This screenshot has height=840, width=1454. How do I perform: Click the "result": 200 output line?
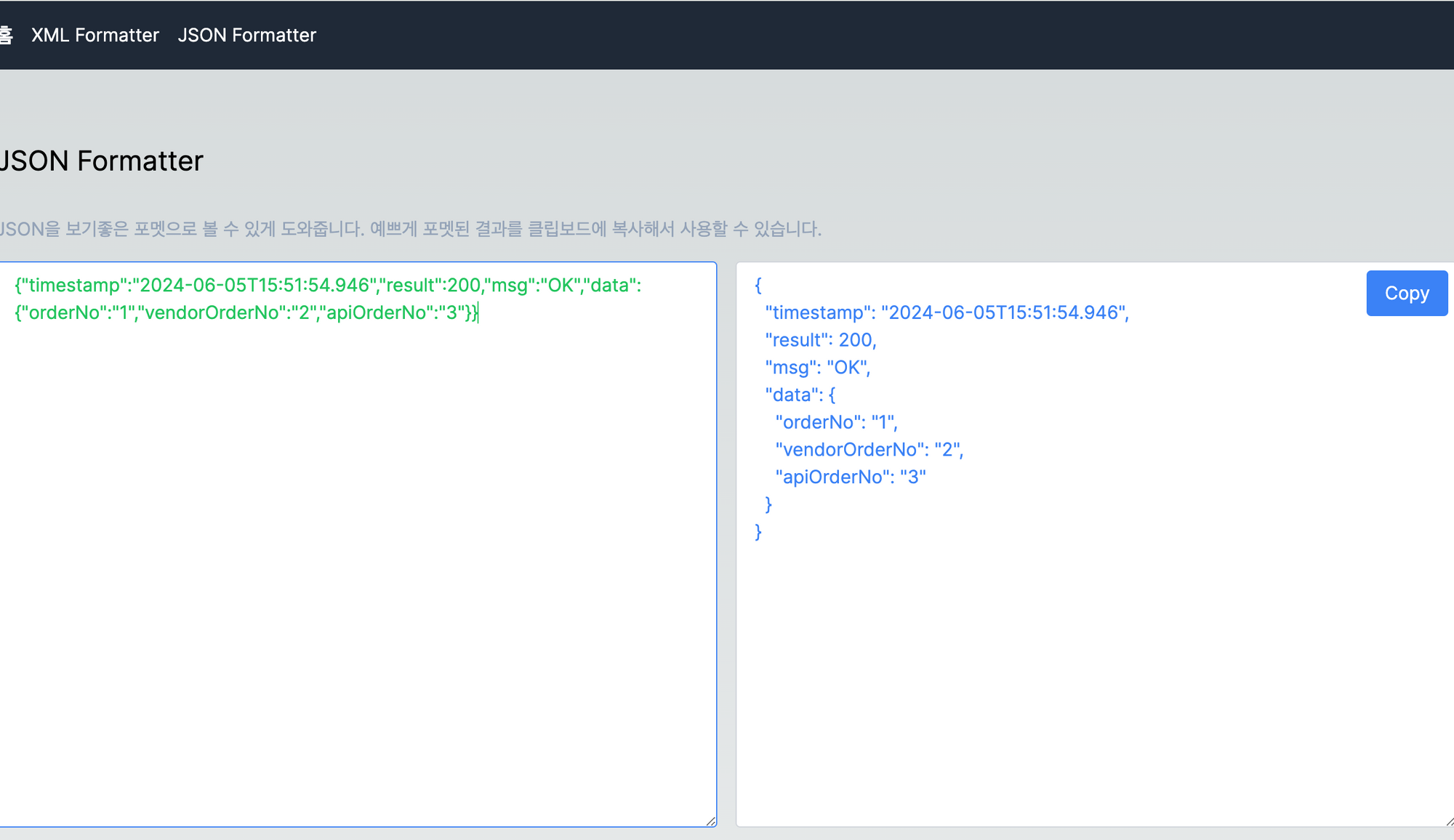click(x=820, y=340)
